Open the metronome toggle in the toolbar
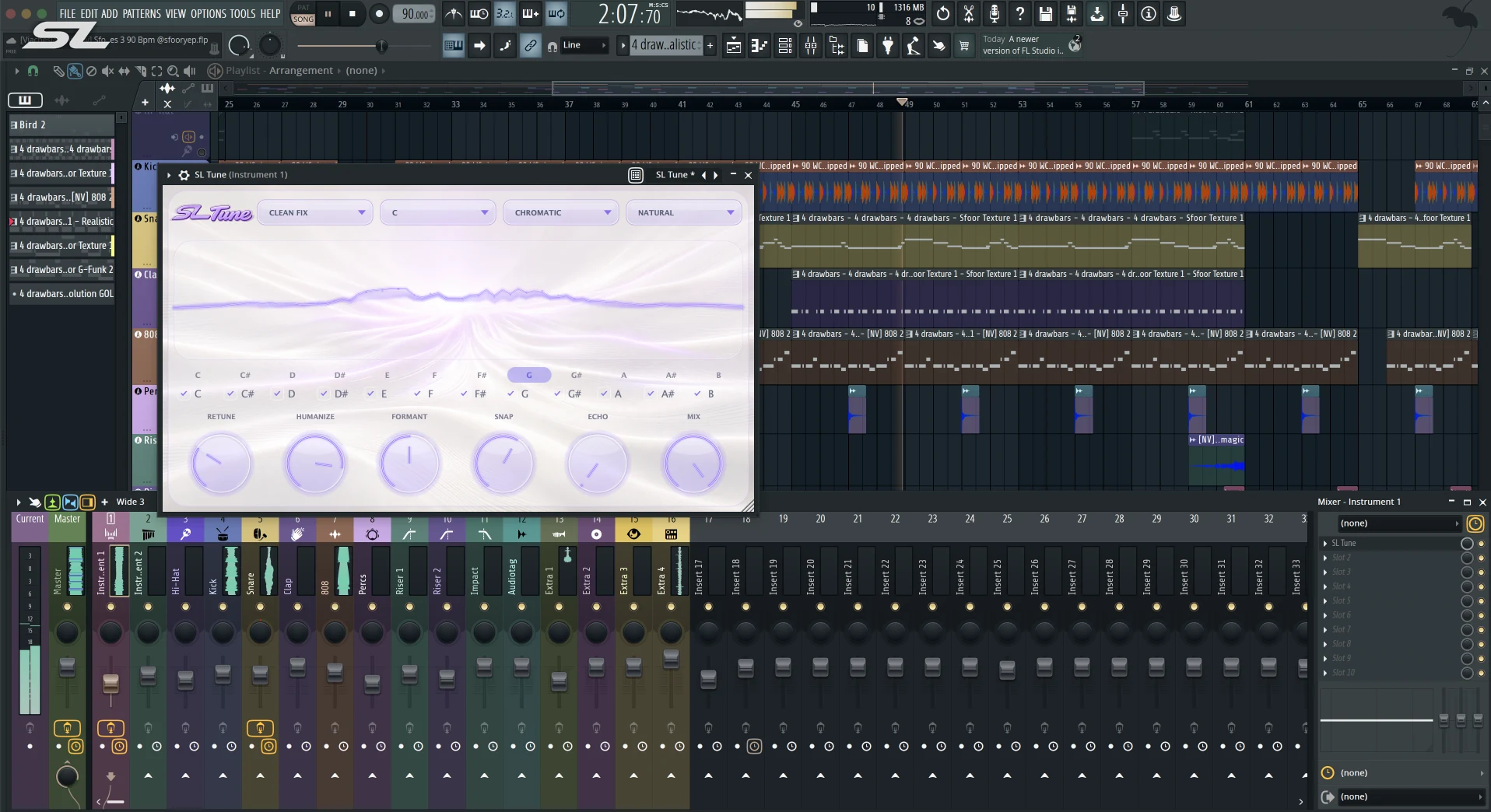This screenshot has height=812, width=1491. point(454,13)
